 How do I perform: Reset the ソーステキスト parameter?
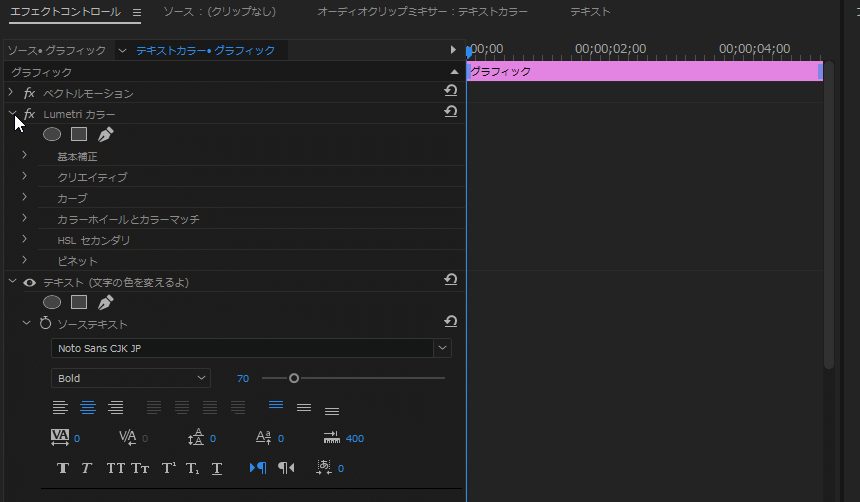[x=451, y=321]
